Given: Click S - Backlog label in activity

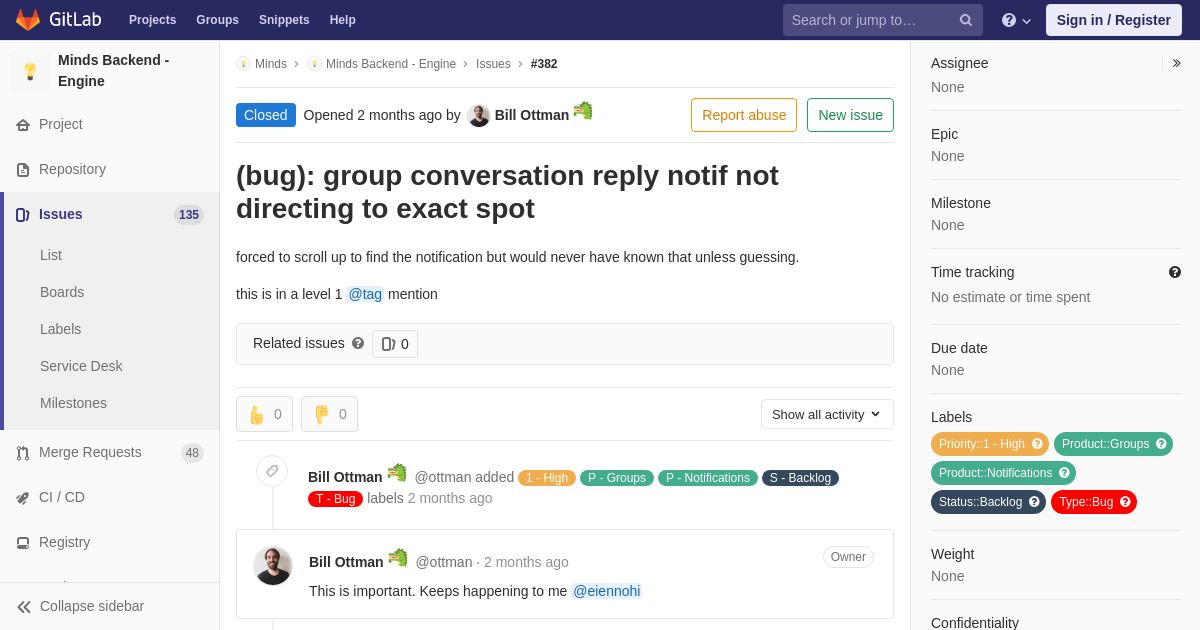Looking at the screenshot, I should (800, 478).
